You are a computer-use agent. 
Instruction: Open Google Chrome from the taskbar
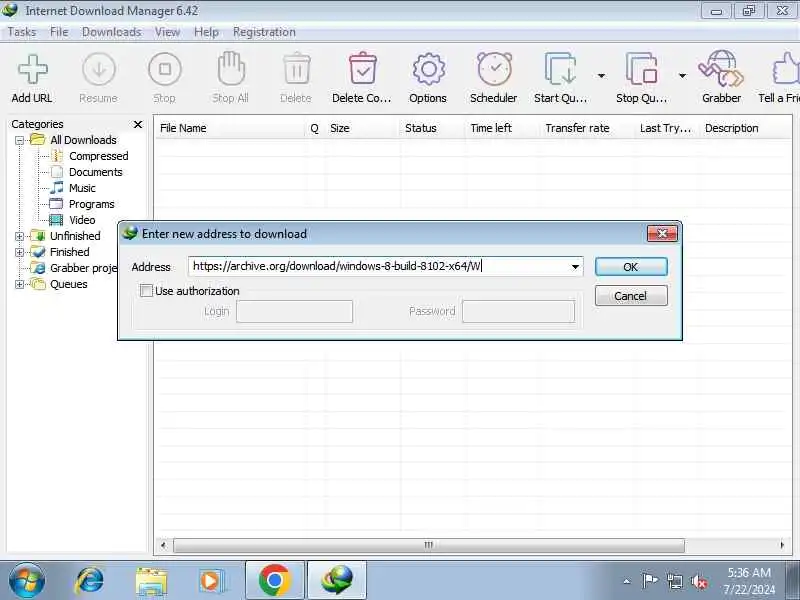(x=274, y=581)
